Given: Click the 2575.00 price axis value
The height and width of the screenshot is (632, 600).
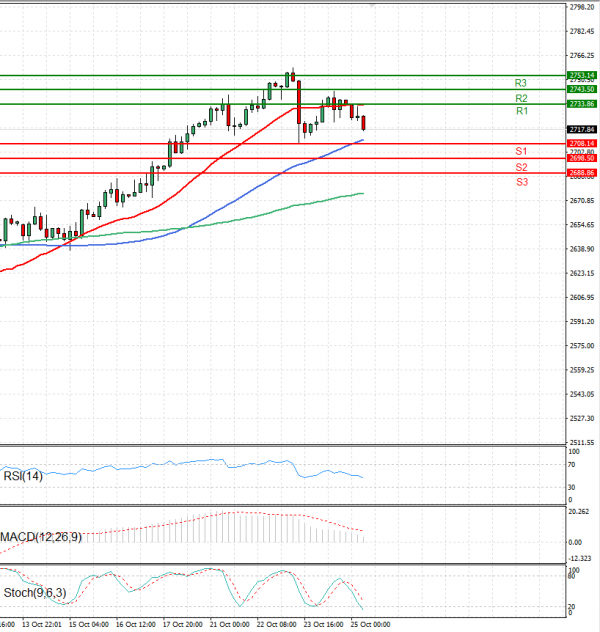Looking at the screenshot, I should click(581, 346).
